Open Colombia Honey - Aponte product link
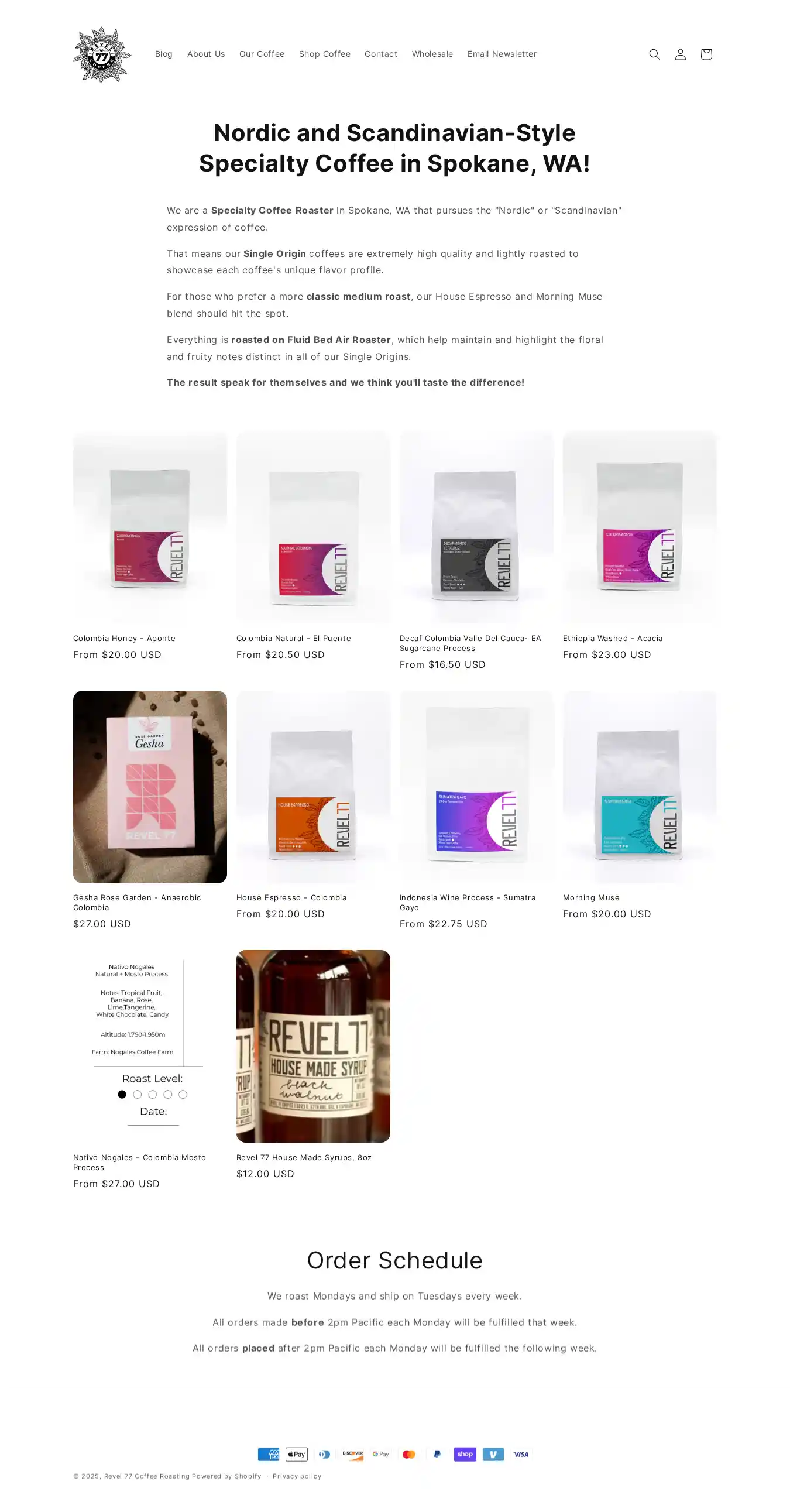 click(125, 638)
